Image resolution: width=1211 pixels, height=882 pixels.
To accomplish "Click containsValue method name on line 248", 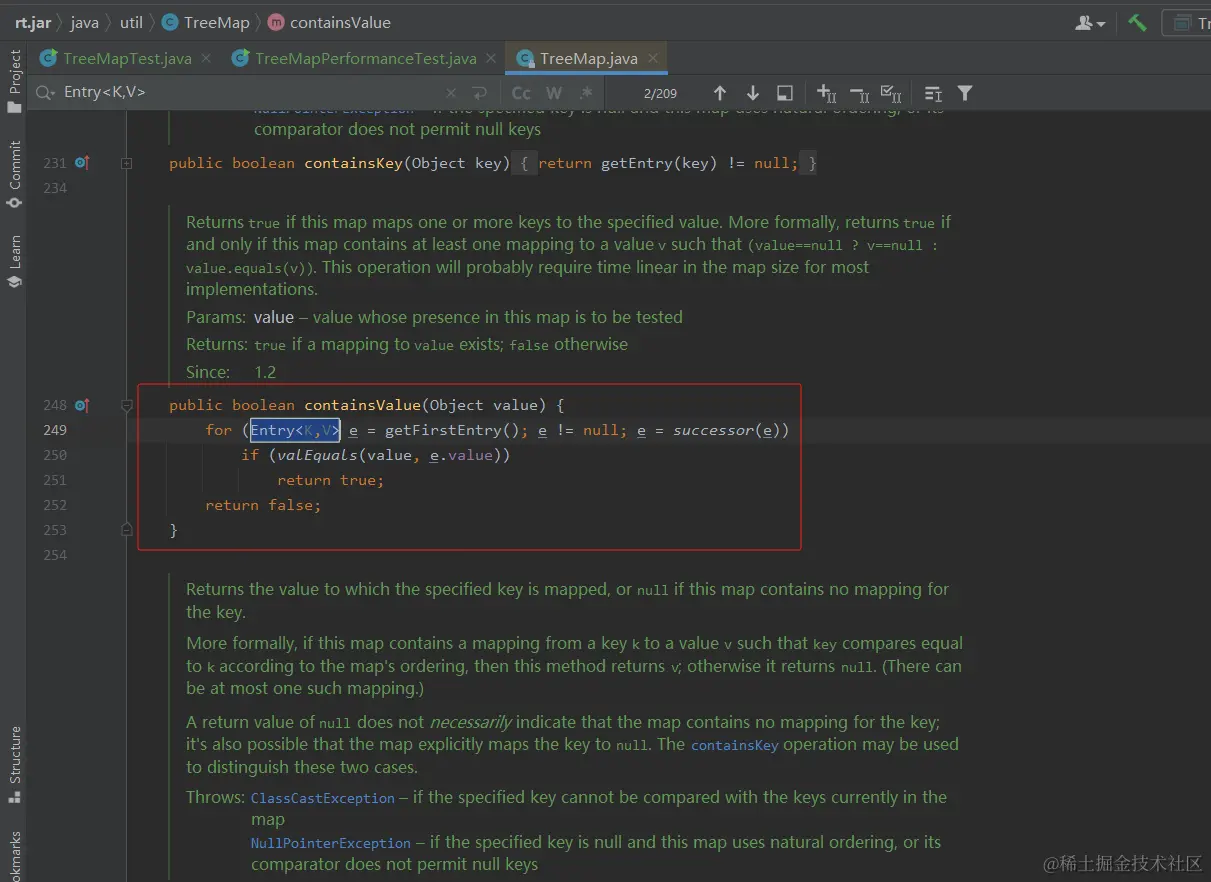I will pos(362,405).
